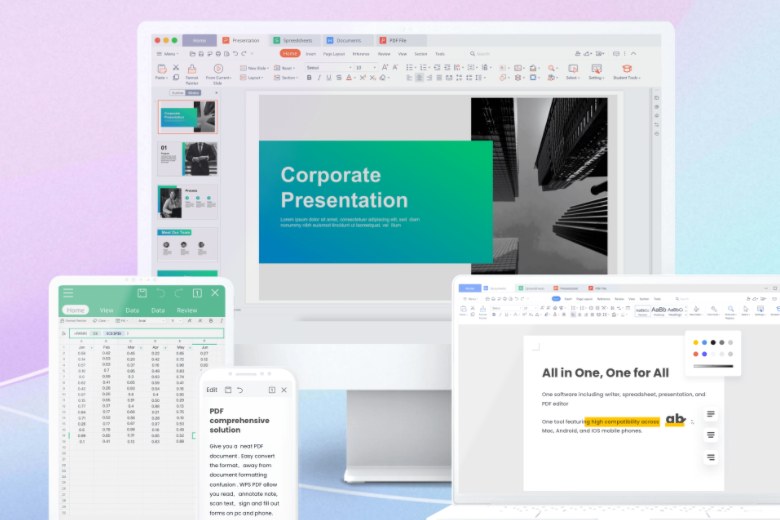This screenshot has width=780, height=520.
Task: Click the decrease font size icon in the presentation ribbon
Action: [395, 67]
